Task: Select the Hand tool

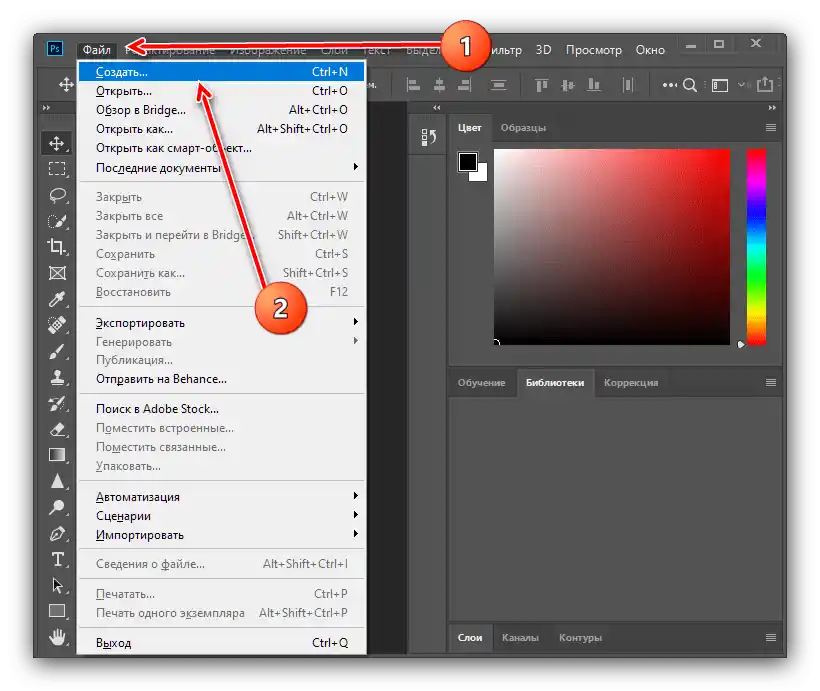Action: (56, 637)
